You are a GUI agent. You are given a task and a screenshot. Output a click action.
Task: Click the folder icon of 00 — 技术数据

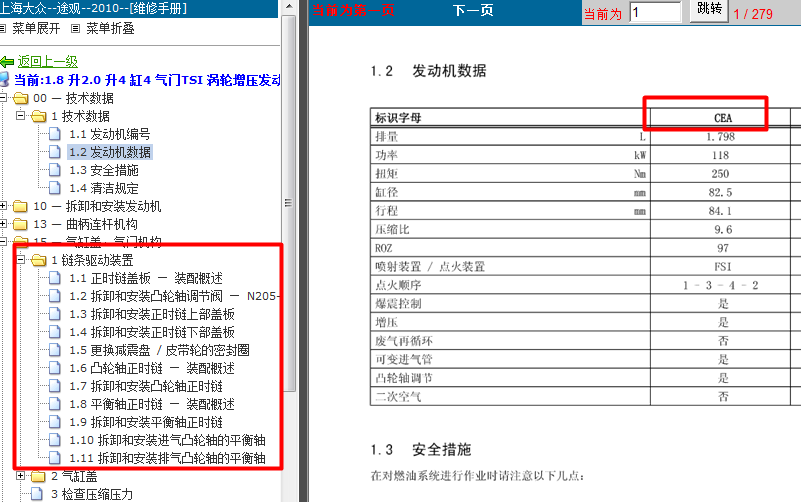pyautogui.click(x=20, y=98)
